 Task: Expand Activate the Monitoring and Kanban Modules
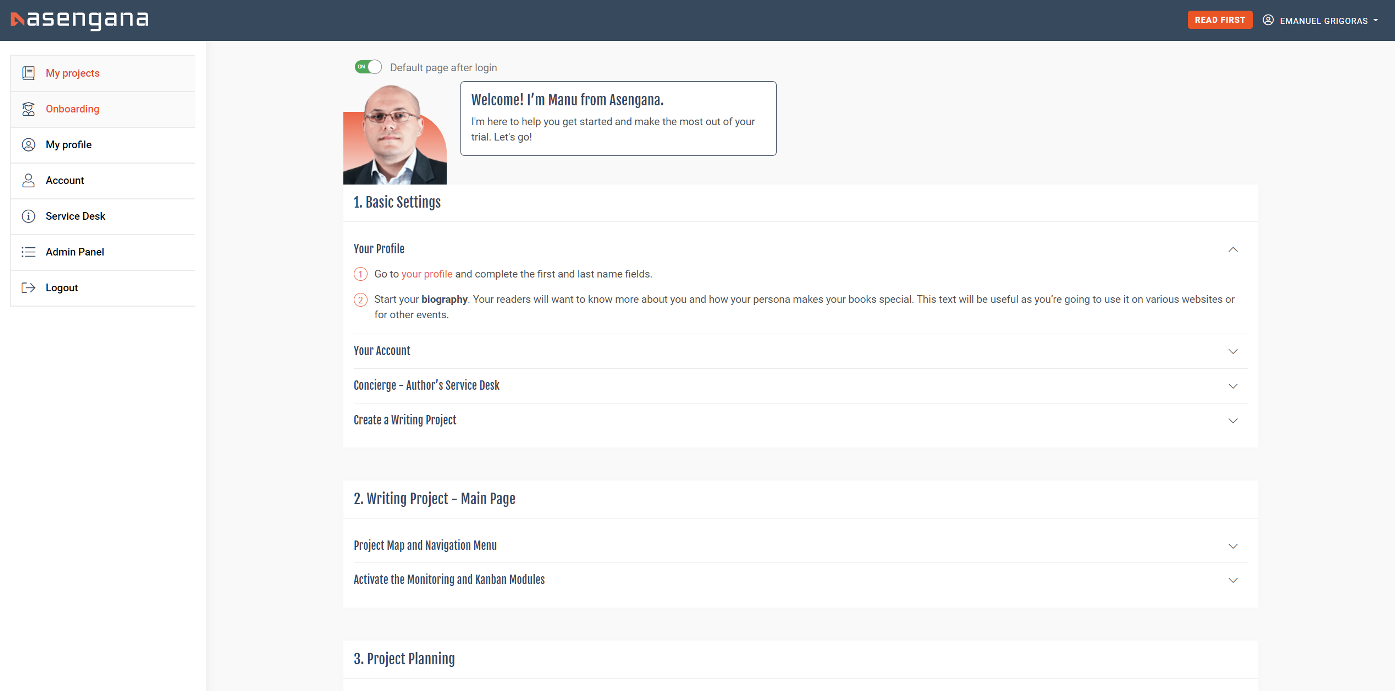tap(1233, 580)
